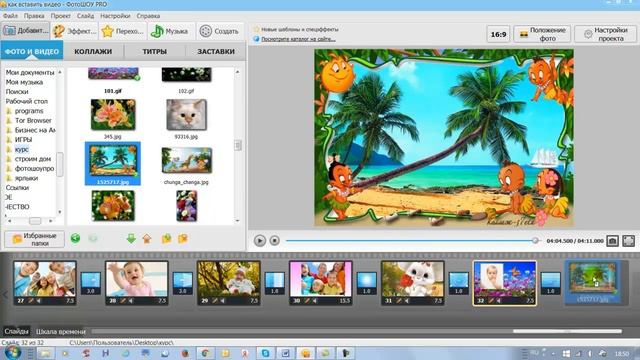640x360 pixels.
Task: Click the pencil edit icon on slide 29
Action: (x=215, y=301)
